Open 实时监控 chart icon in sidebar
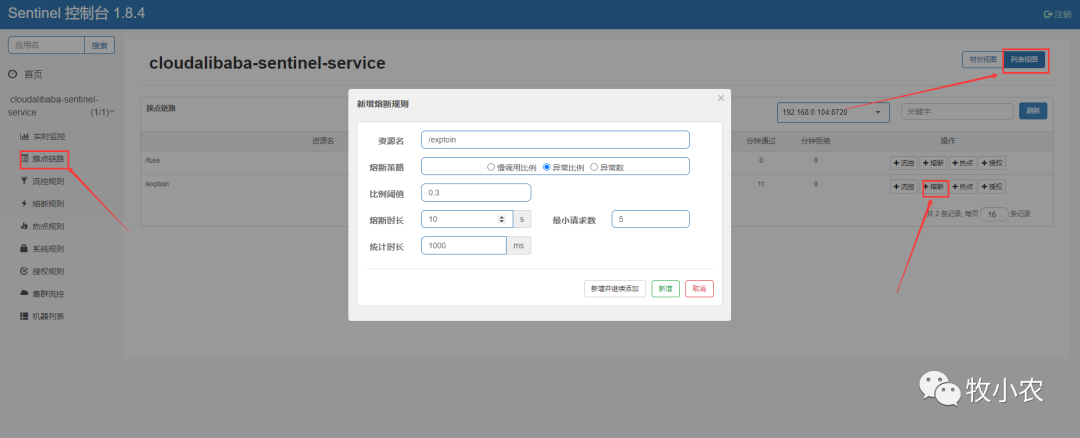This screenshot has width=1080, height=438. 25,136
